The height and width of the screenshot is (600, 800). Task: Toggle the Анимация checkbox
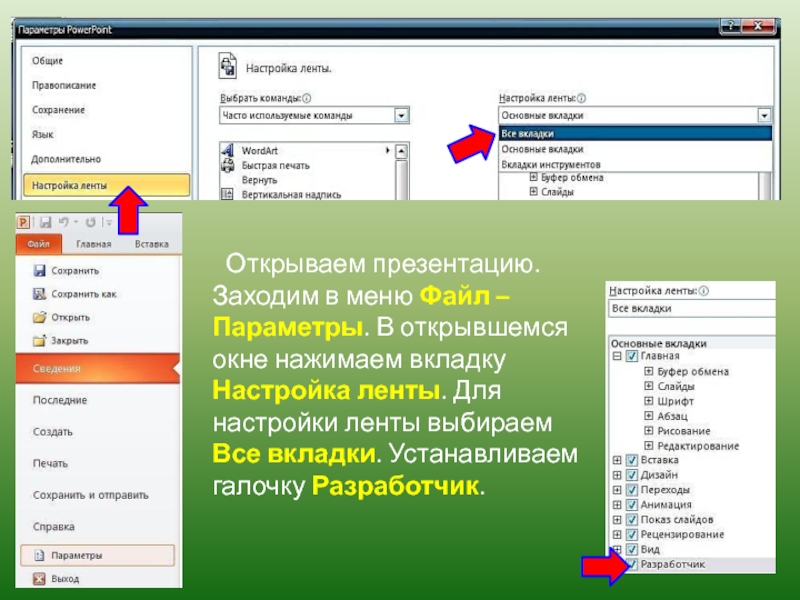(632, 505)
